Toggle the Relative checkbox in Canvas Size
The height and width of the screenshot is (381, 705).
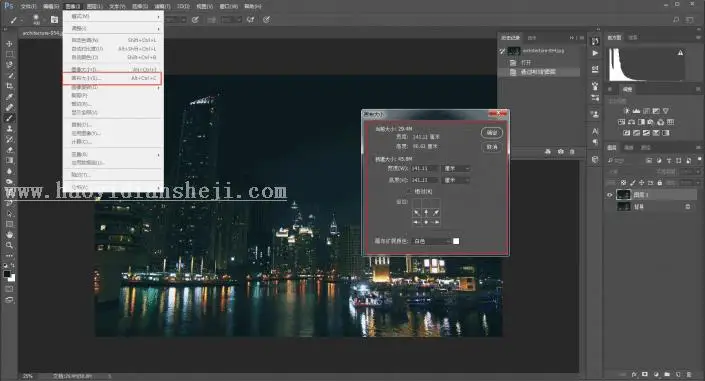[408, 192]
